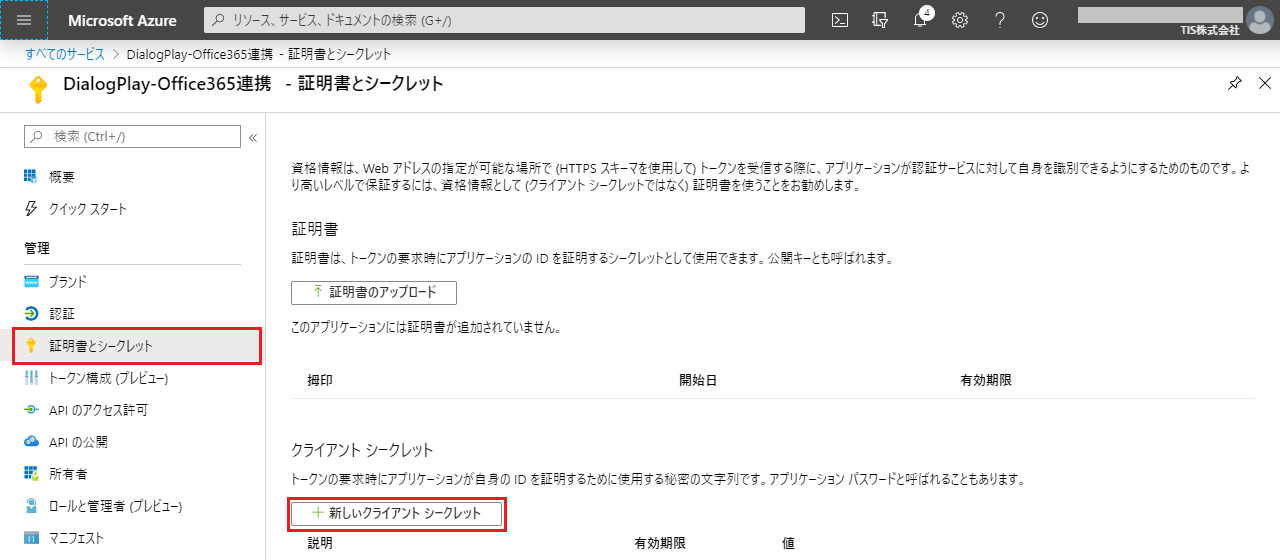
Task: Focus the sidebar 検索 (Ctrl+/) field
Action: (132, 136)
